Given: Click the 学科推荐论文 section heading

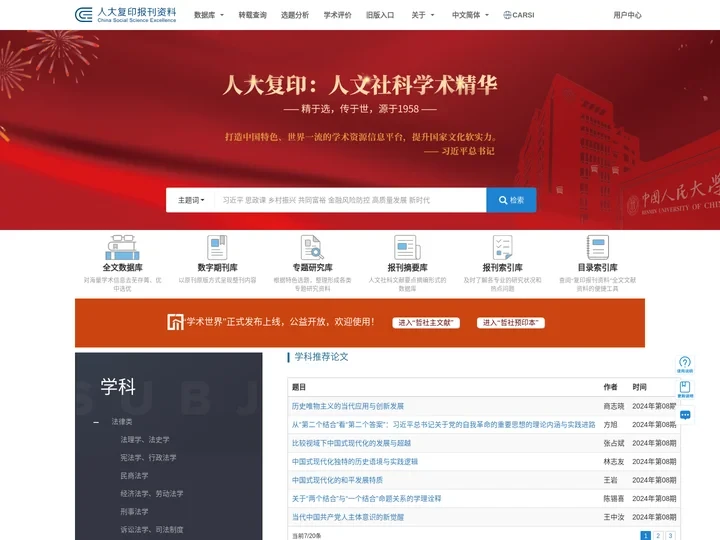Looking at the screenshot, I should (321, 357).
